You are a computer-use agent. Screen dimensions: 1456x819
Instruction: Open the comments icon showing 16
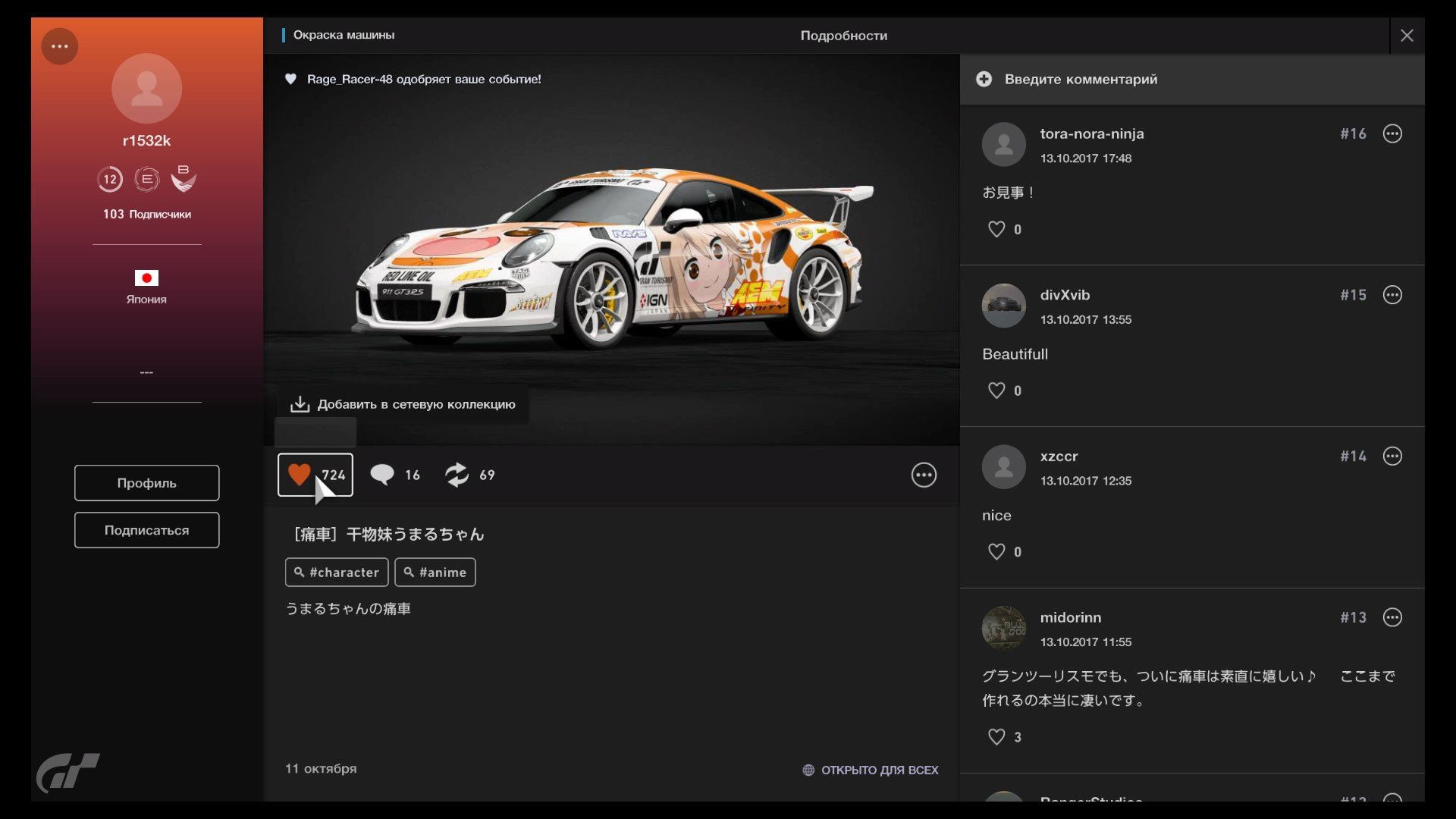pyautogui.click(x=382, y=475)
